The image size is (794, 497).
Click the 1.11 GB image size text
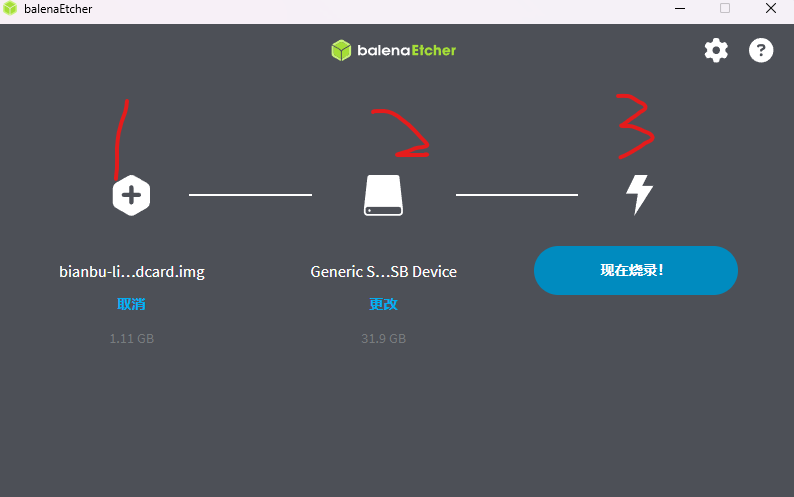coord(132,338)
